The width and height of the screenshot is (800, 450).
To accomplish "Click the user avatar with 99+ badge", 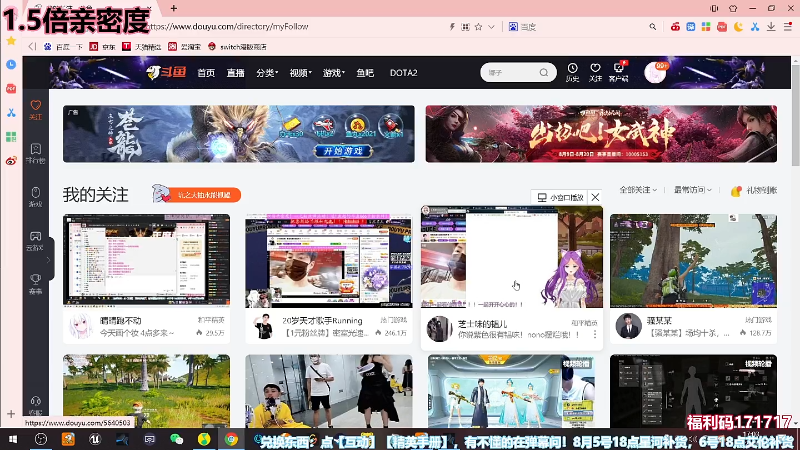I will click(x=655, y=72).
